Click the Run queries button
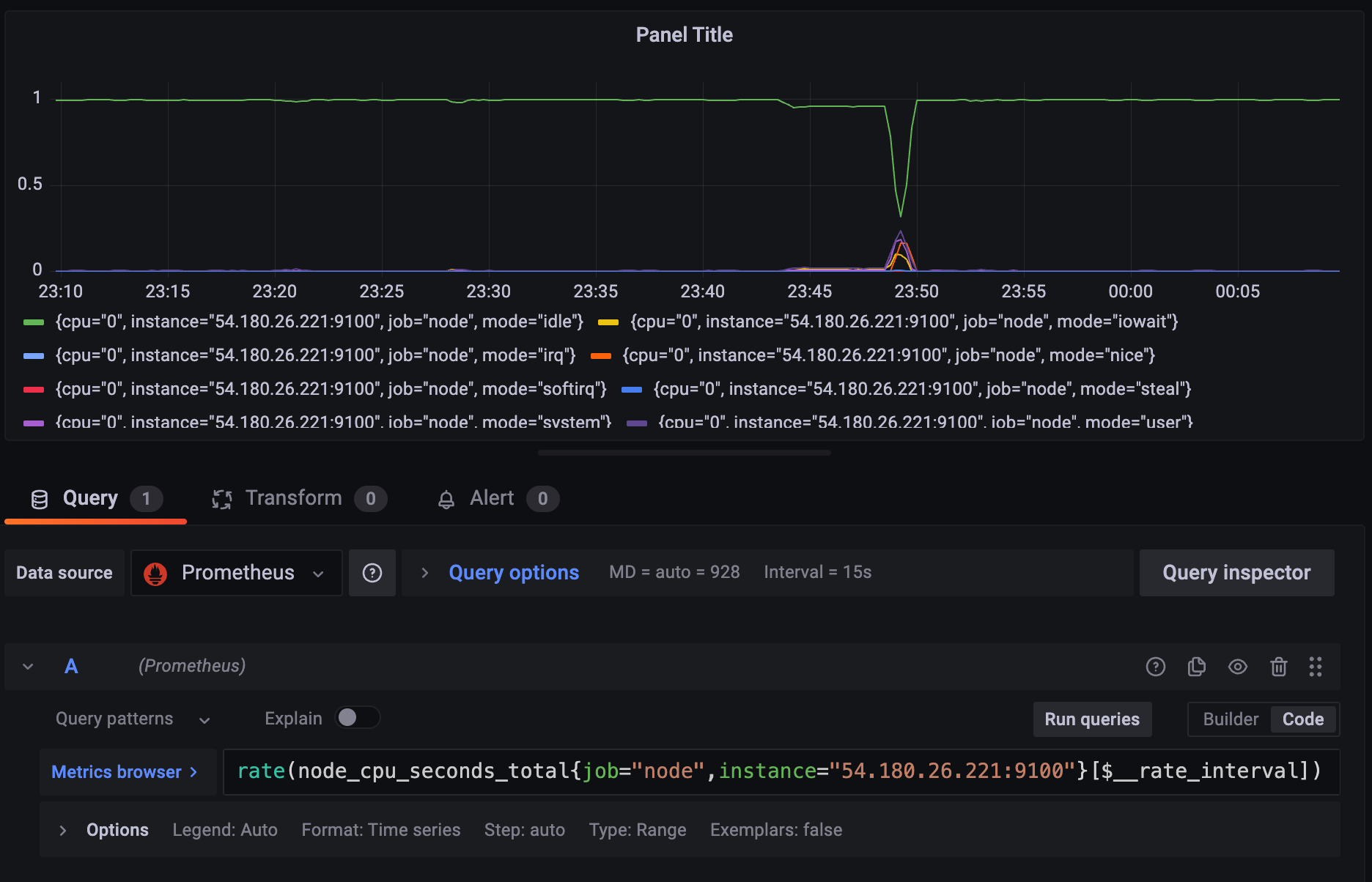This screenshot has width=1372, height=882. click(x=1092, y=719)
